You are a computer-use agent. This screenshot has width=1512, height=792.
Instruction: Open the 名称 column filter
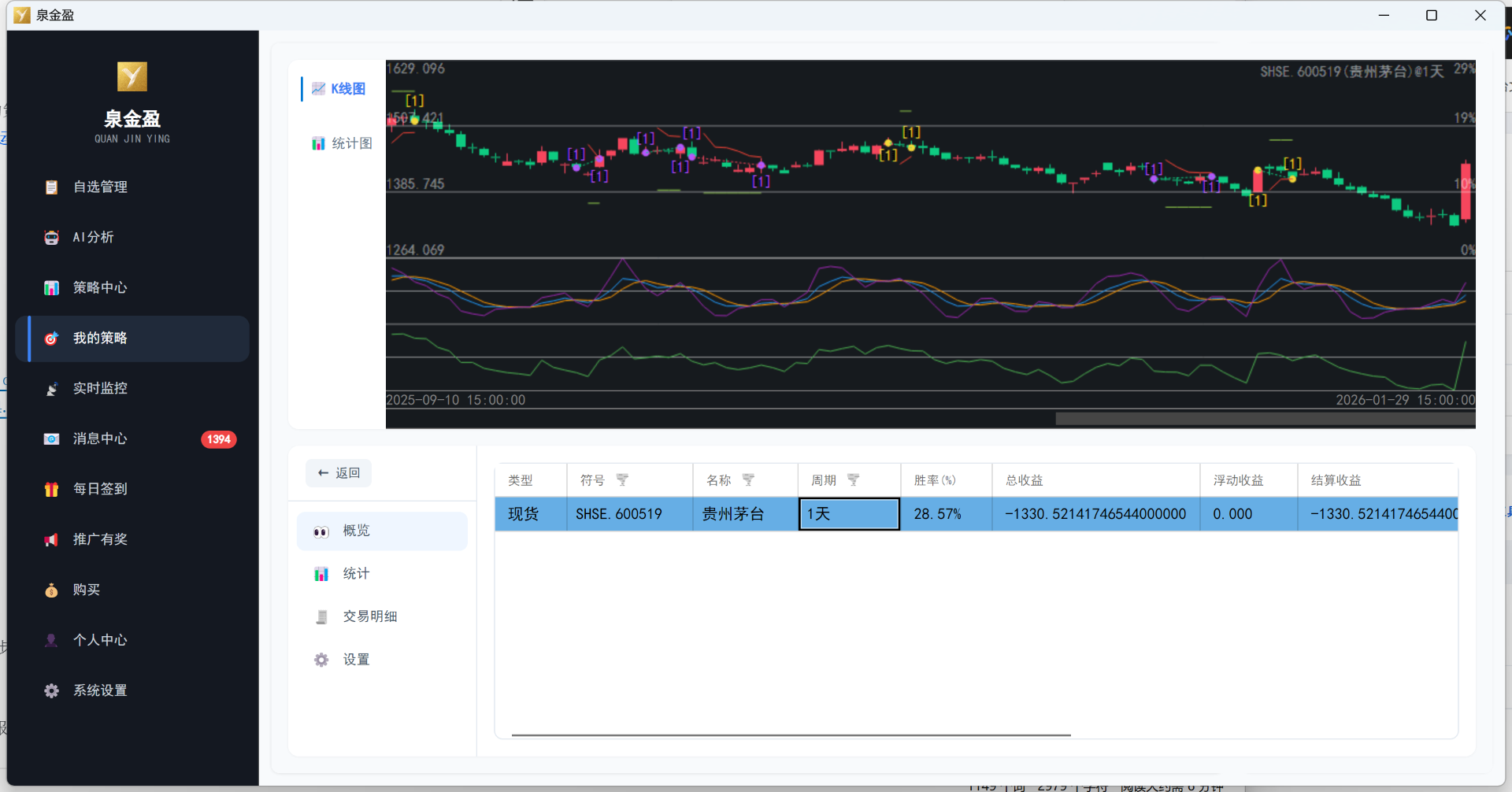point(748,479)
